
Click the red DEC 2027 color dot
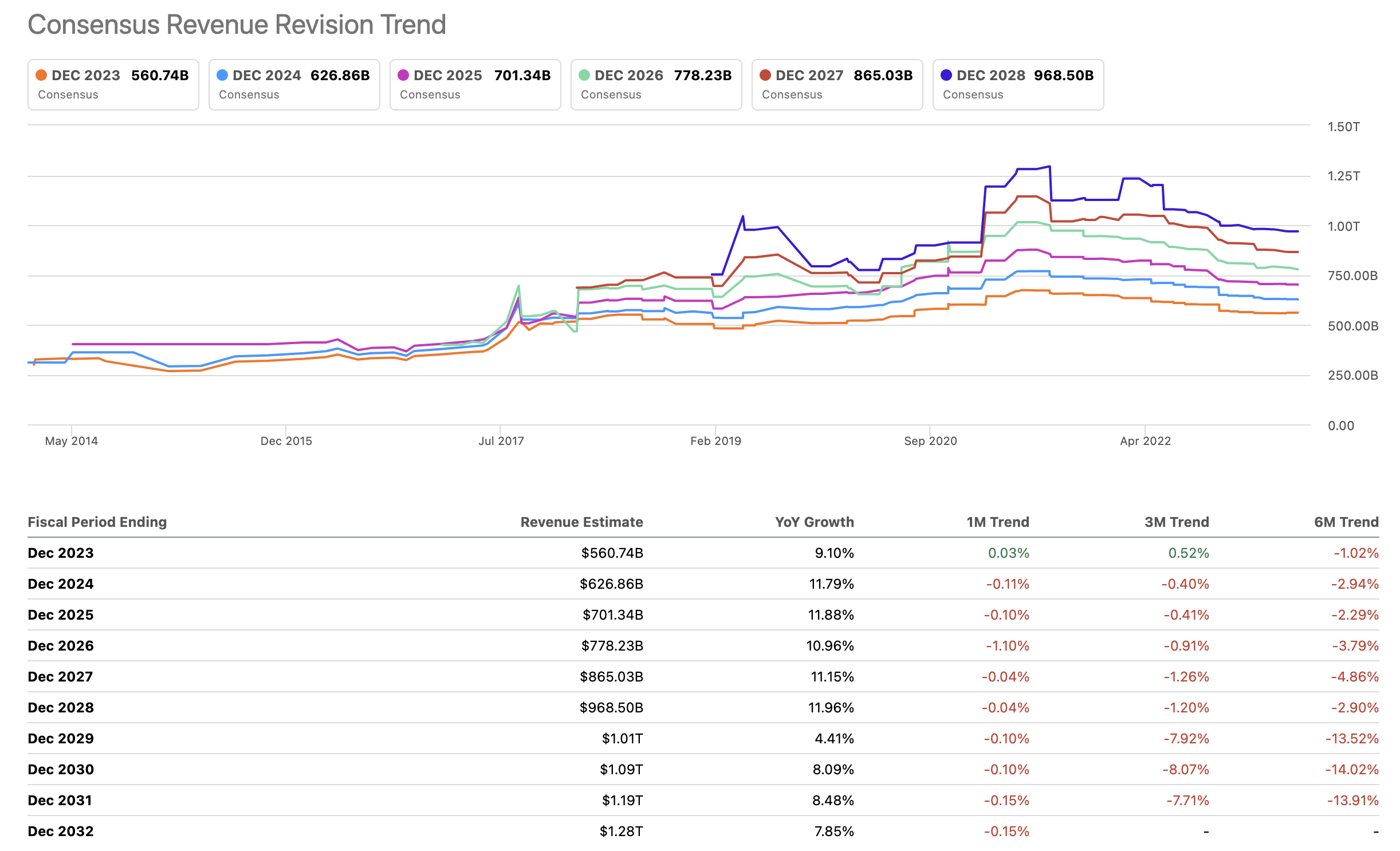(x=765, y=75)
